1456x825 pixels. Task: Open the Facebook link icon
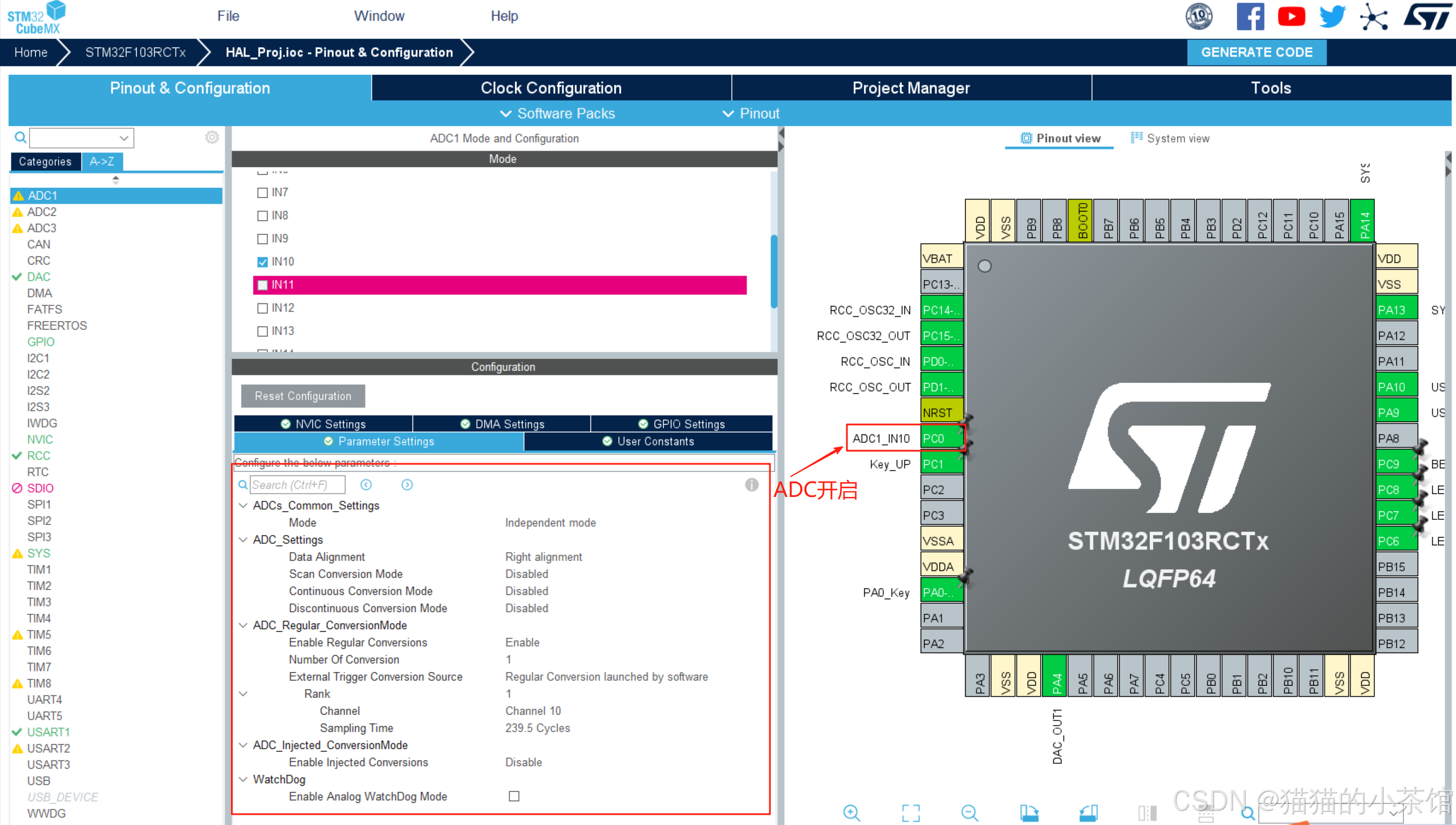1250,17
